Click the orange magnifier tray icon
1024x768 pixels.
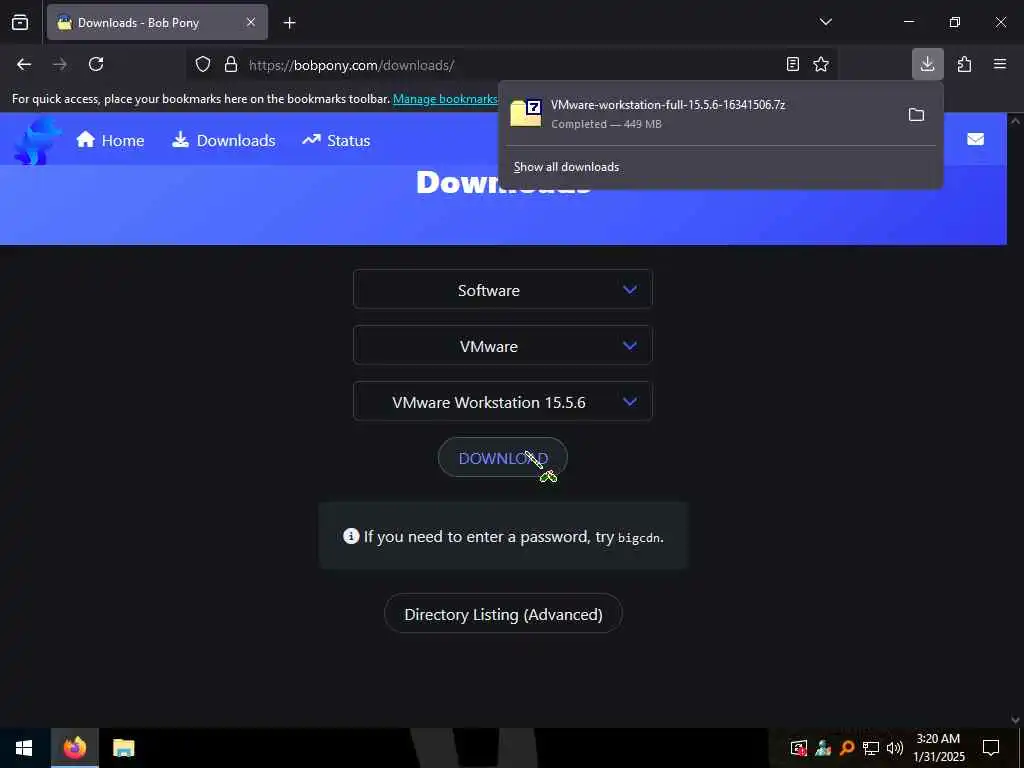847,748
